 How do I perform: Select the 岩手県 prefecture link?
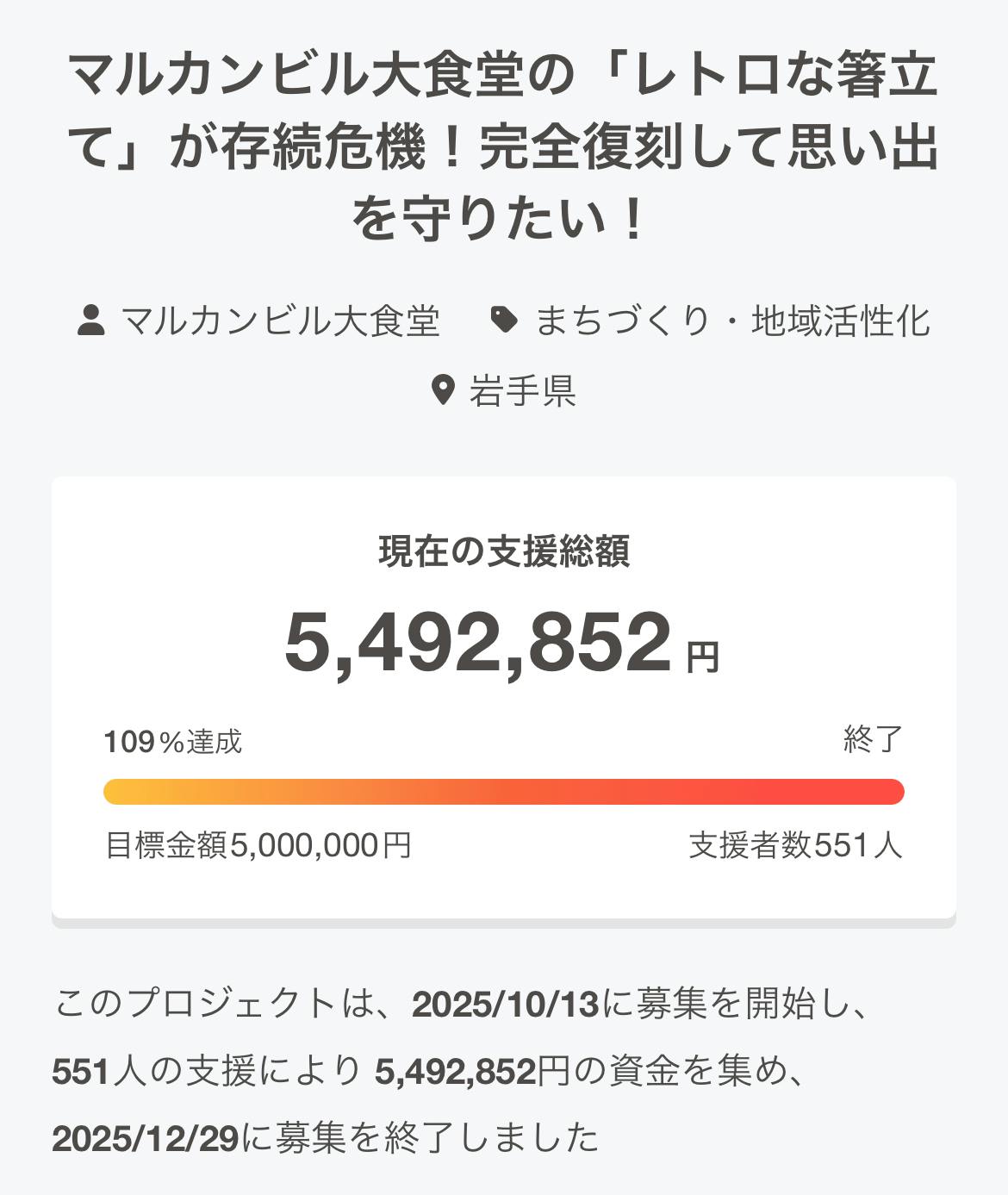(522, 391)
